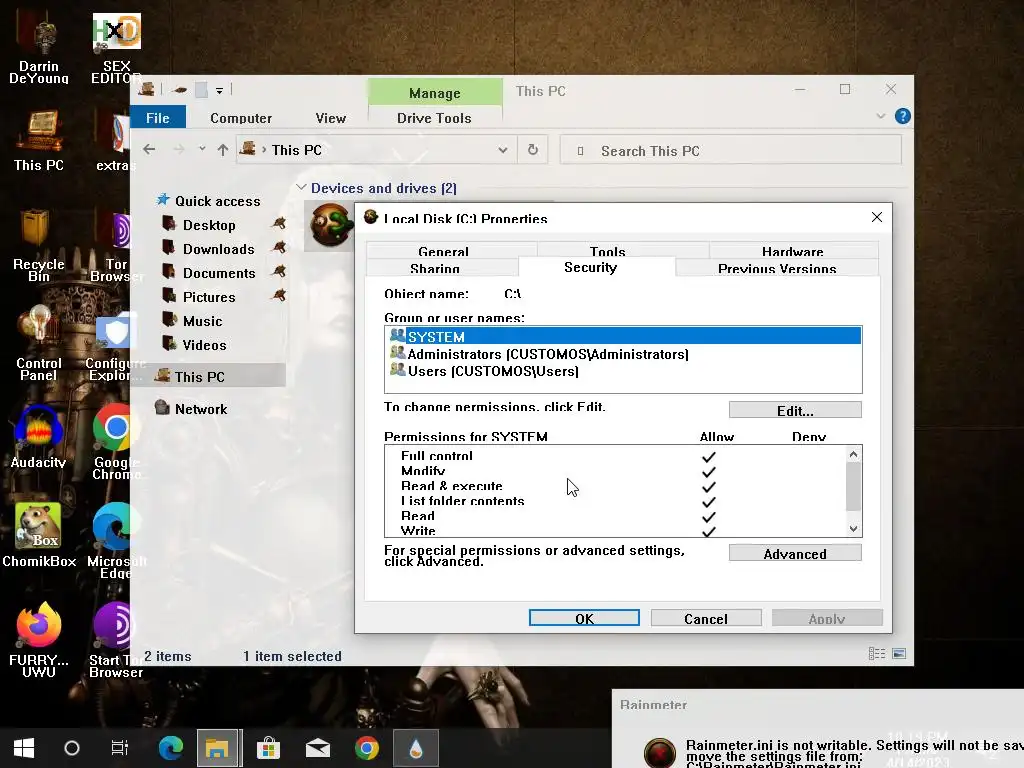
Task: Open Microsoft Store from the taskbar
Action: pyautogui.click(x=268, y=748)
